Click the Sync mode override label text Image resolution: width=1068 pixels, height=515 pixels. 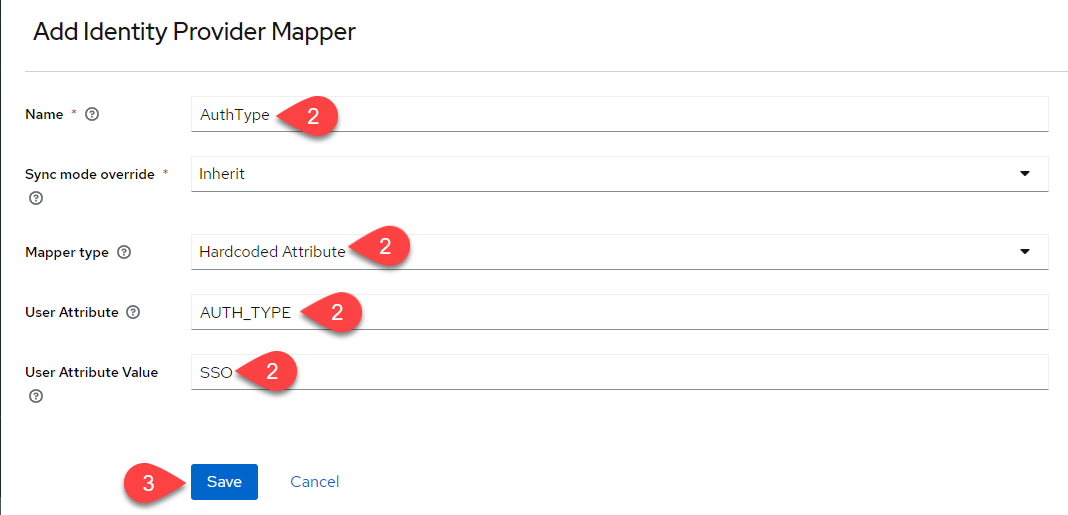90,174
